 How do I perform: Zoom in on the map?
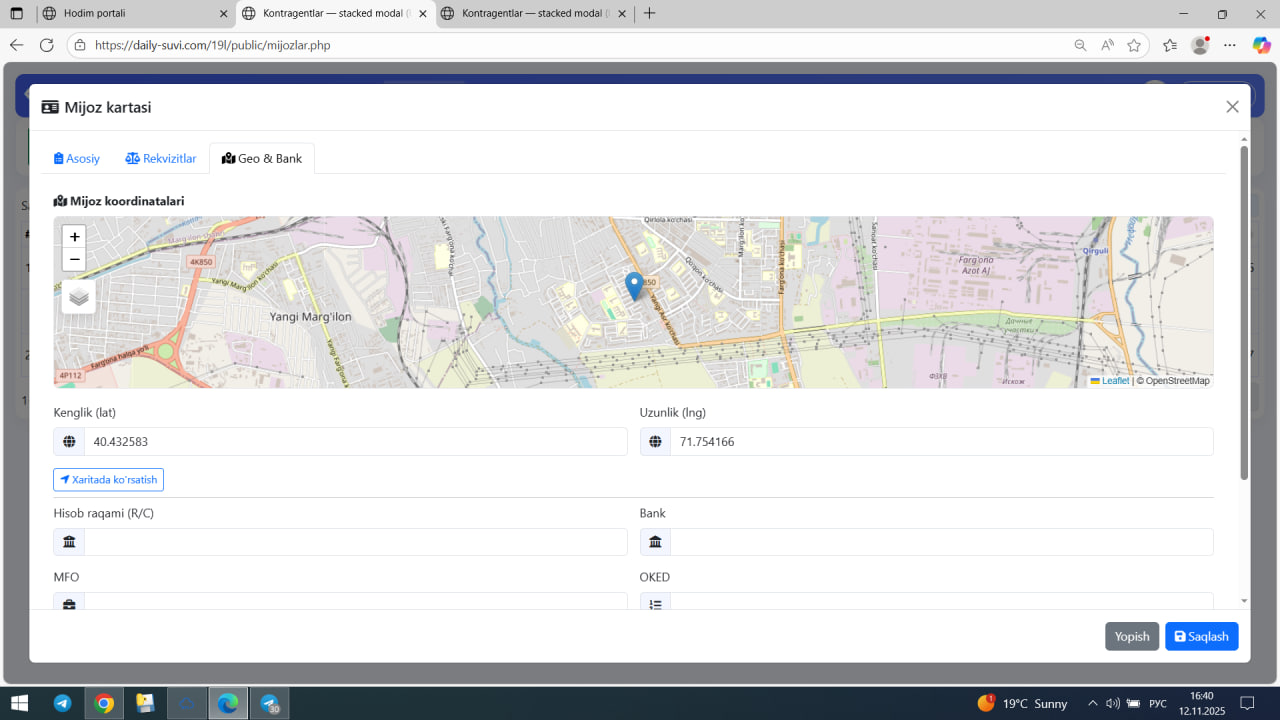click(x=74, y=237)
